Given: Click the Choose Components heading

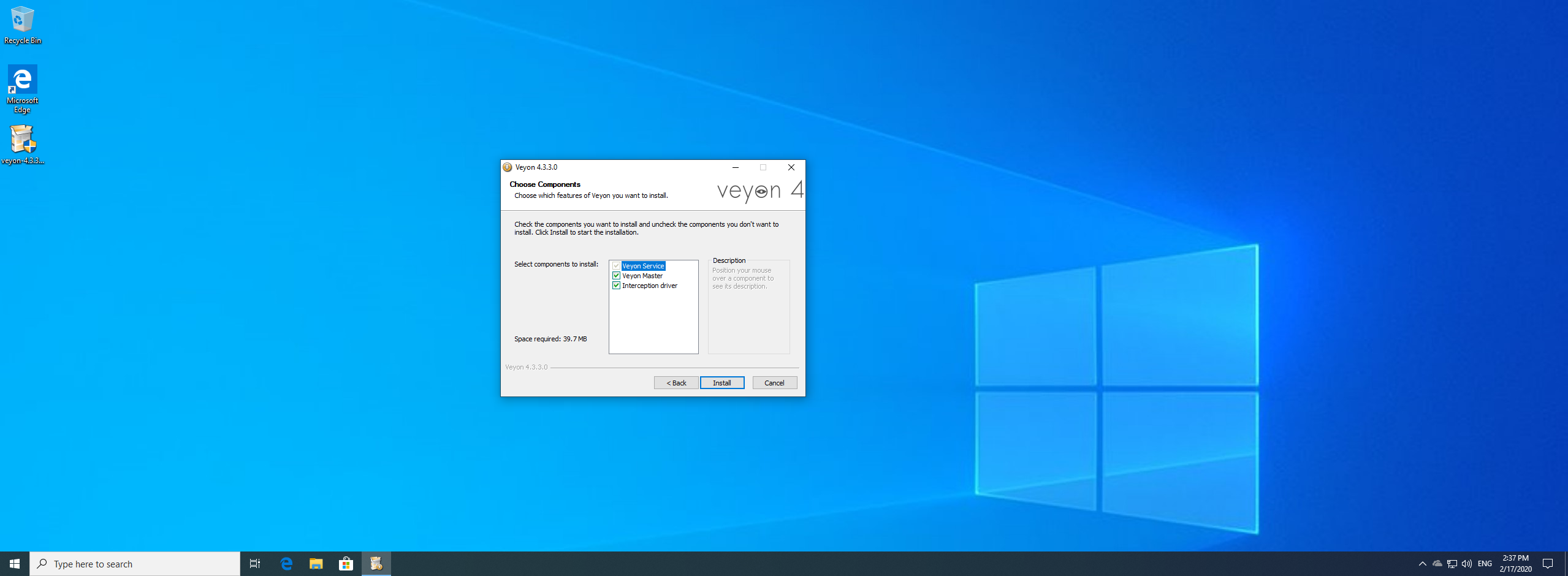Looking at the screenshot, I should point(545,184).
